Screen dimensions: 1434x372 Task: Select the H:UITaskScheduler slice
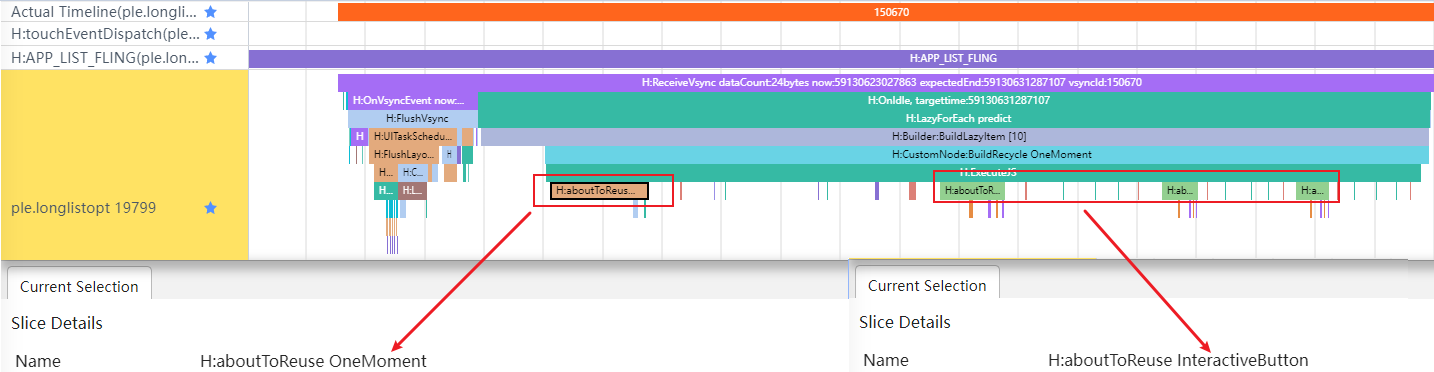coord(413,136)
